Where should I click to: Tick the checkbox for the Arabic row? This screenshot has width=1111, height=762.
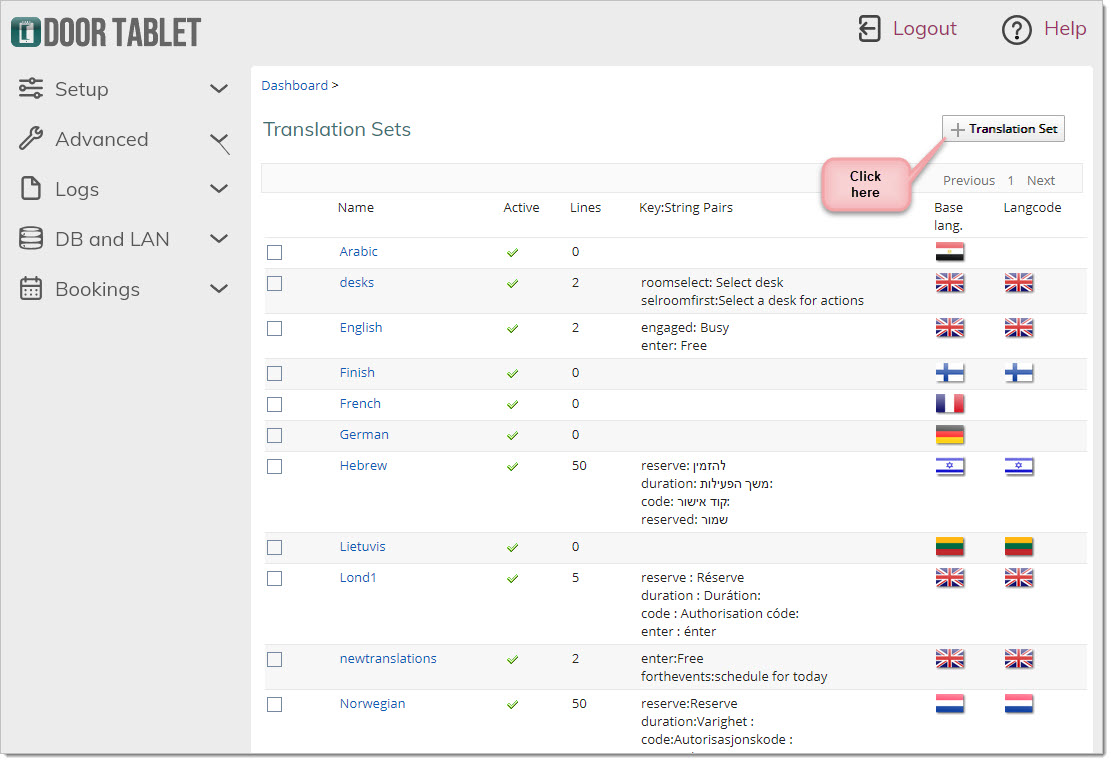[275, 252]
